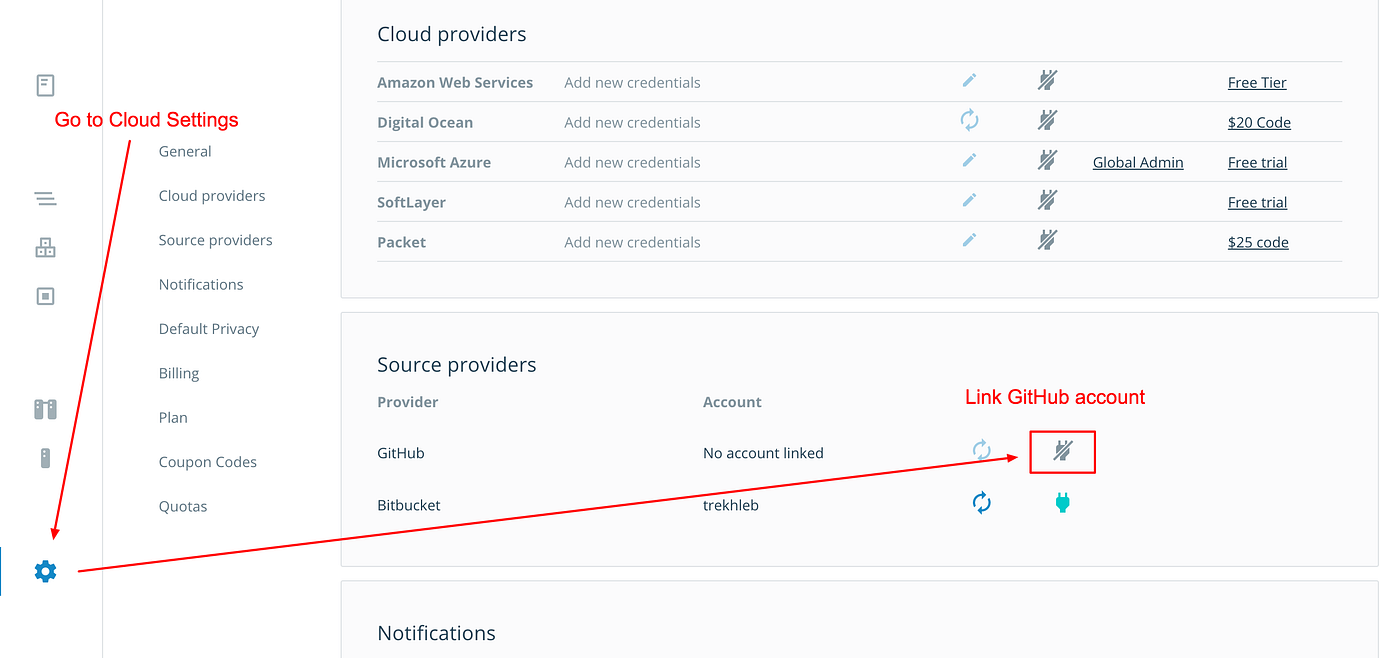This screenshot has width=1400, height=658.
Task: Click the Cloud providers section heading
Action: click(x=452, y=34)
